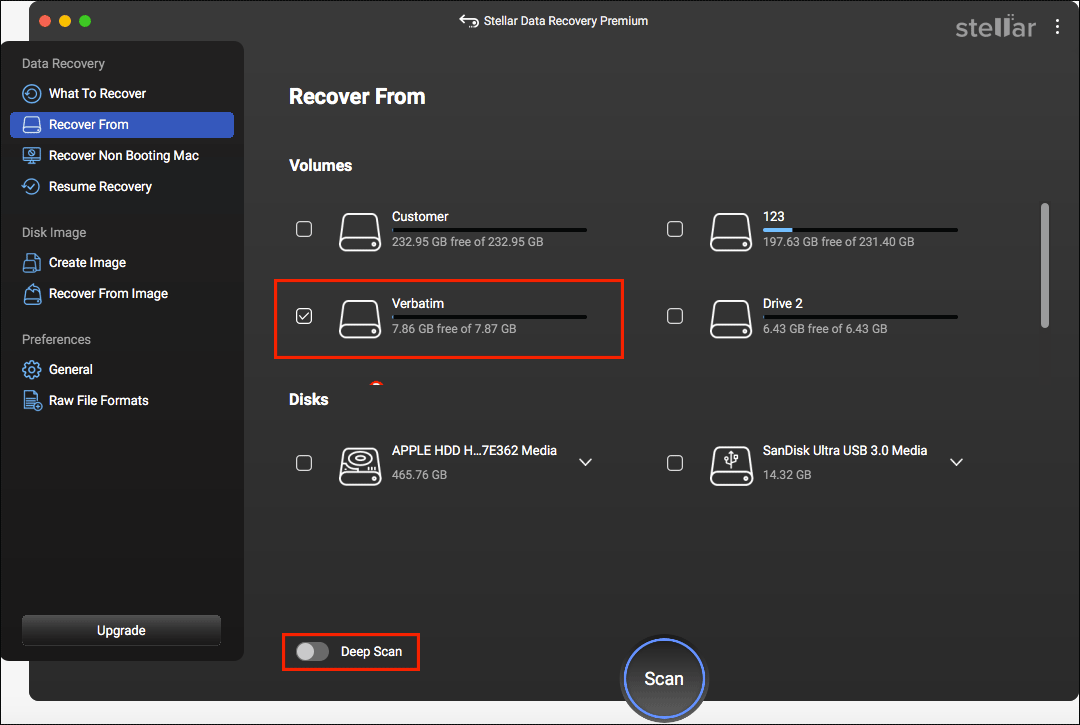Click the Recover From Image icon
This screenshot has width=1080, height=725.
click(32, 293)
